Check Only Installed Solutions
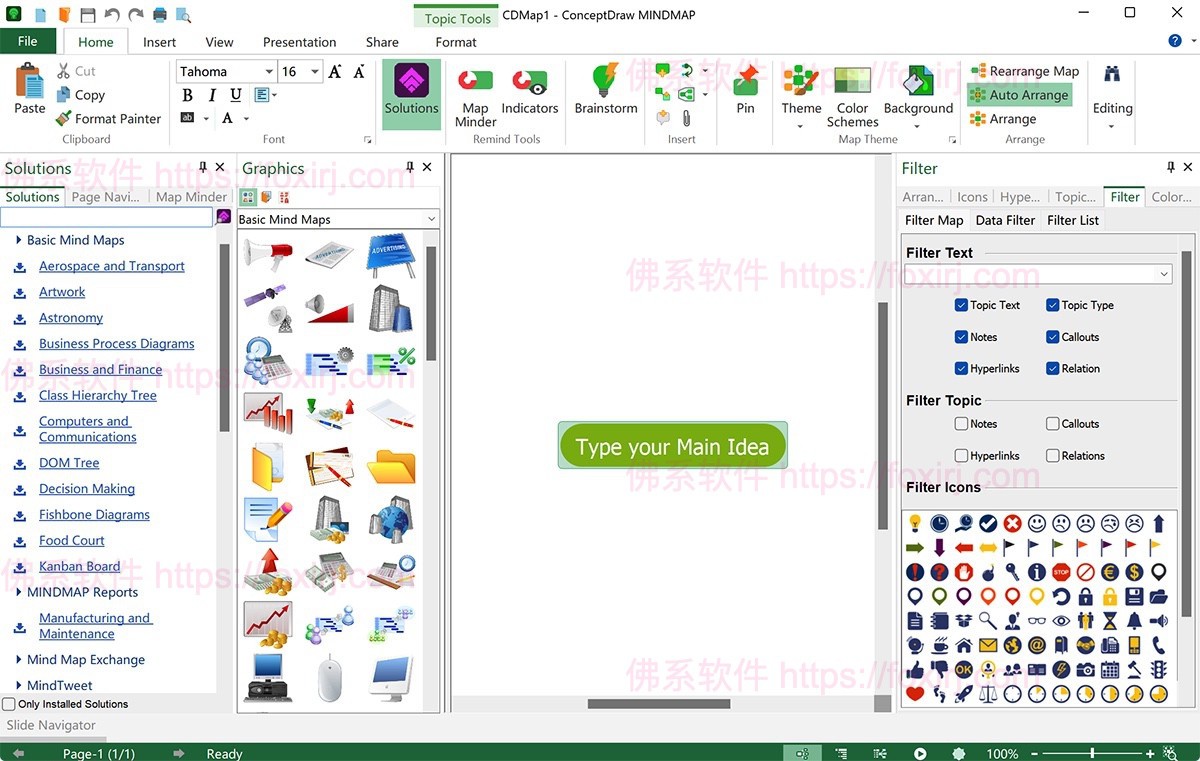Screen dimensions: 1200x761 (9, 704)
